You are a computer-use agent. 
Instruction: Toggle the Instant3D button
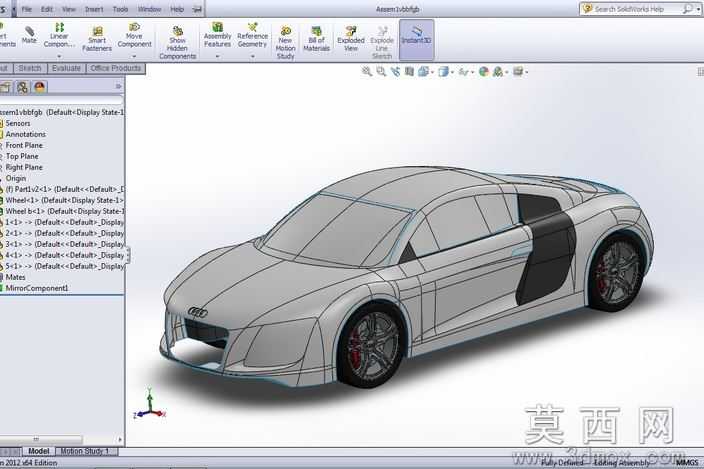416,39
